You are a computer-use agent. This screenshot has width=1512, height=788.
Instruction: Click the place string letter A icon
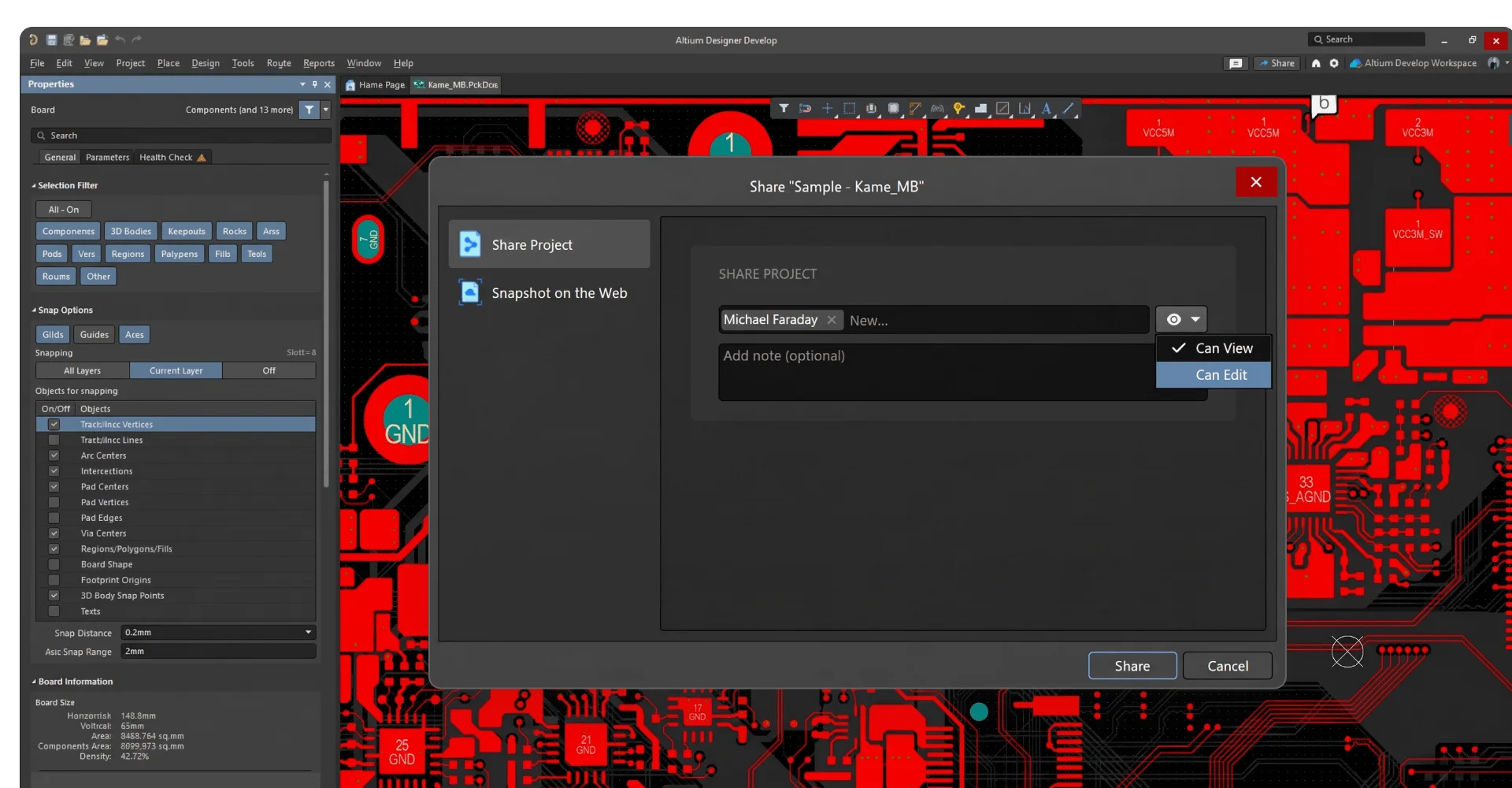tap(1047, 109)
